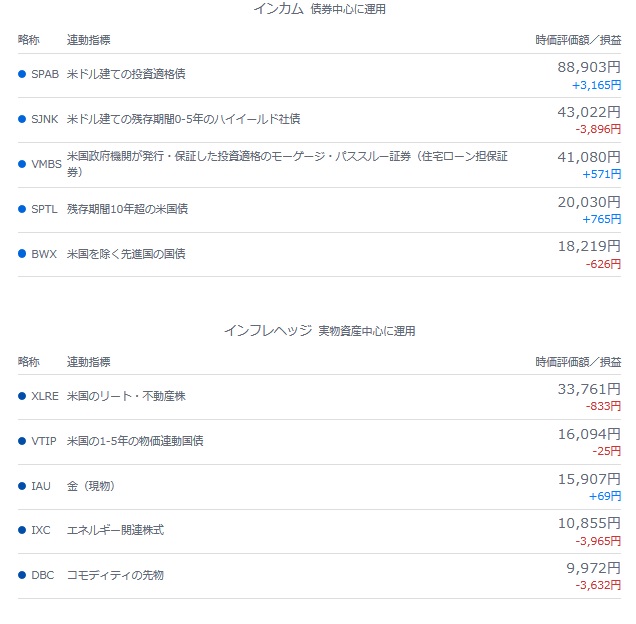The image size is (636, 624).
Task: Click the blue dot beside XLRE
Action: click(22, 396)
